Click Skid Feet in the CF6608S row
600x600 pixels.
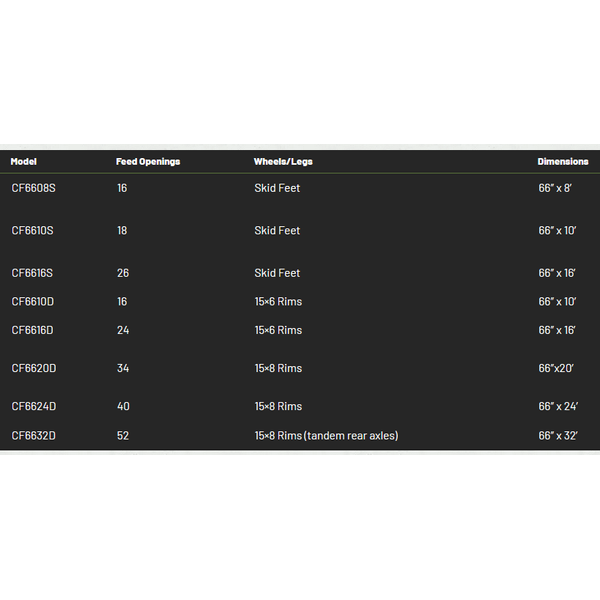[x=277, y=188]
